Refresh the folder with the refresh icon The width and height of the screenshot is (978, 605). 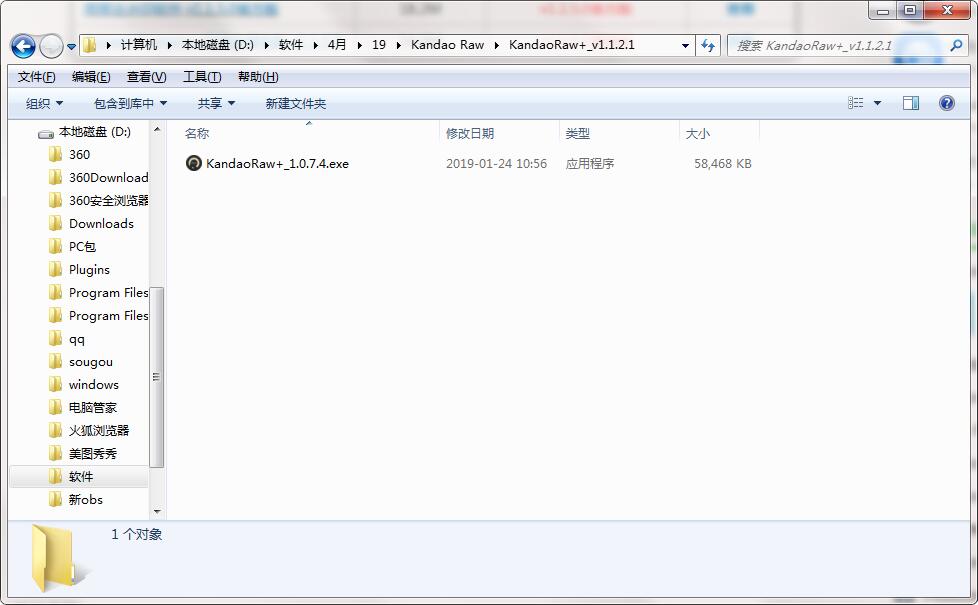point(708,45)
